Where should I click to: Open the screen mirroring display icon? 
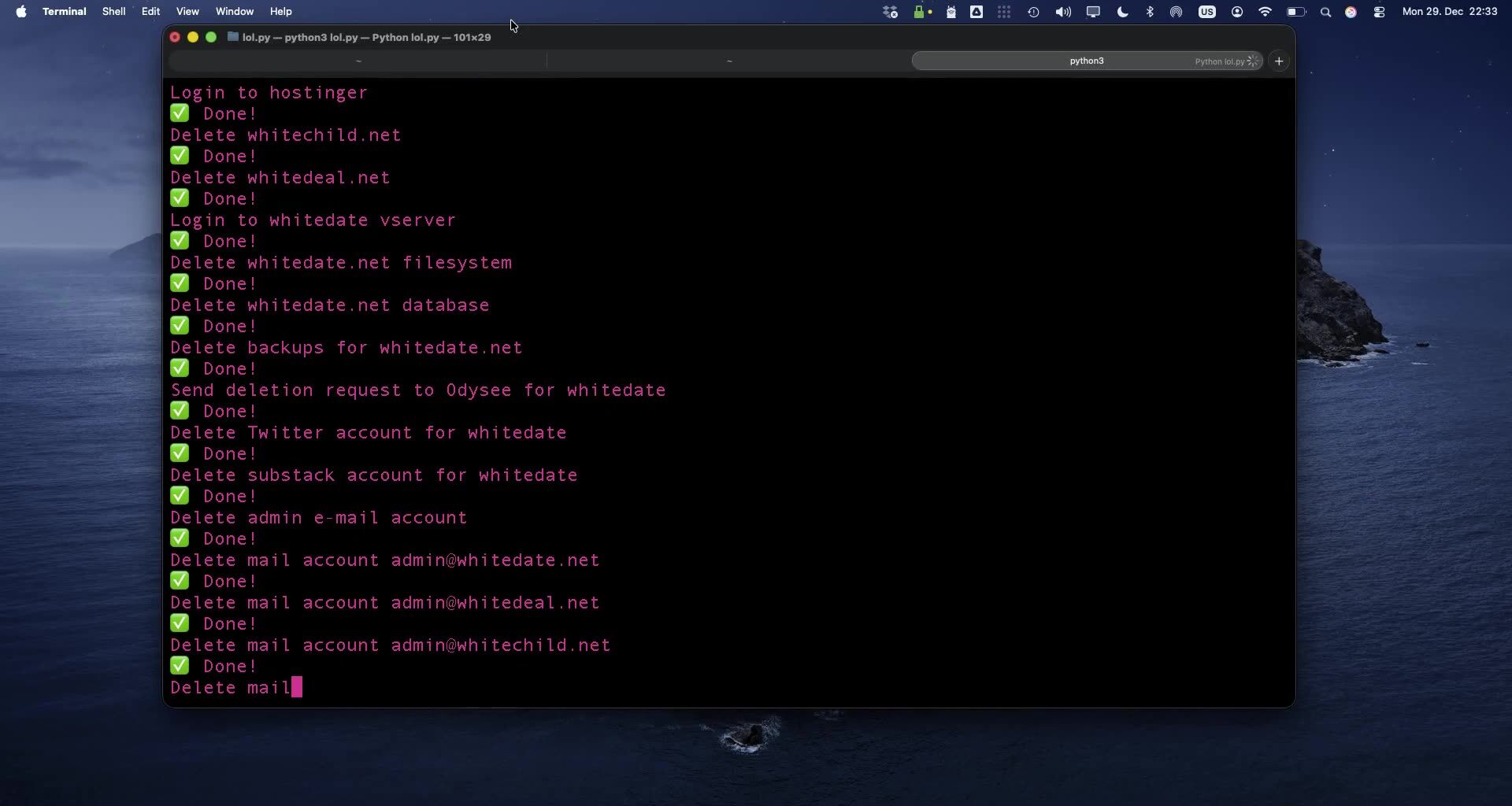1093,12
